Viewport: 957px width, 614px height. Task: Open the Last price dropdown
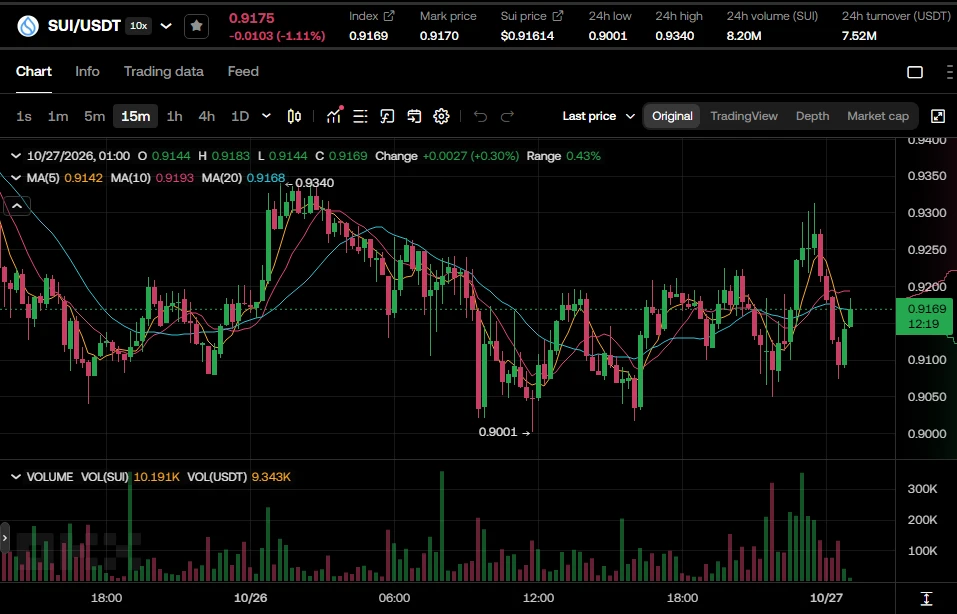[599, 116]
